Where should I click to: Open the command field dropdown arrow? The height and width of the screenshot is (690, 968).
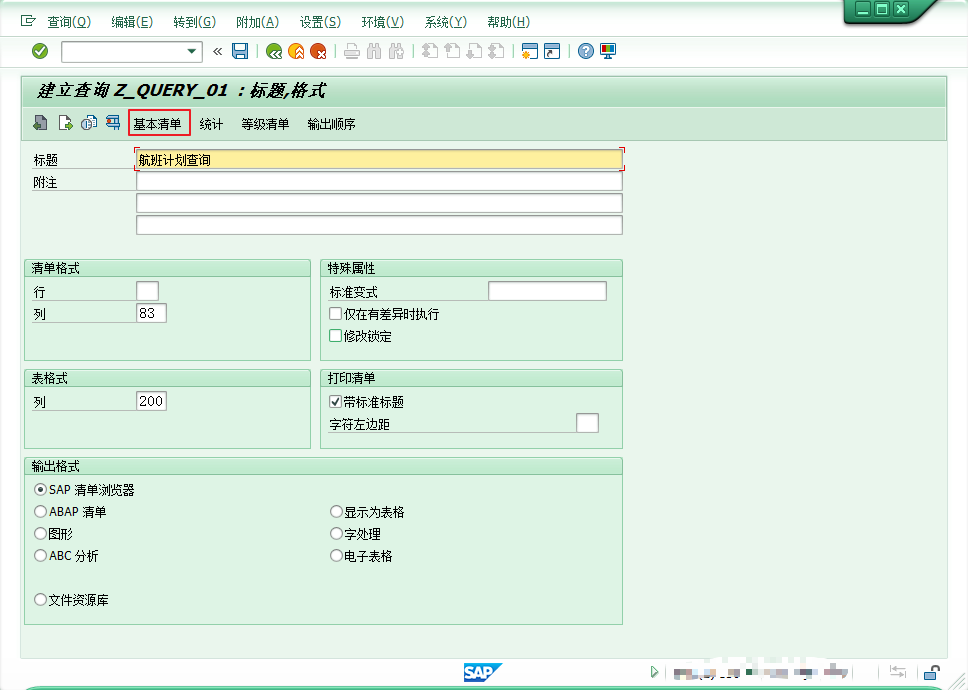191,51
